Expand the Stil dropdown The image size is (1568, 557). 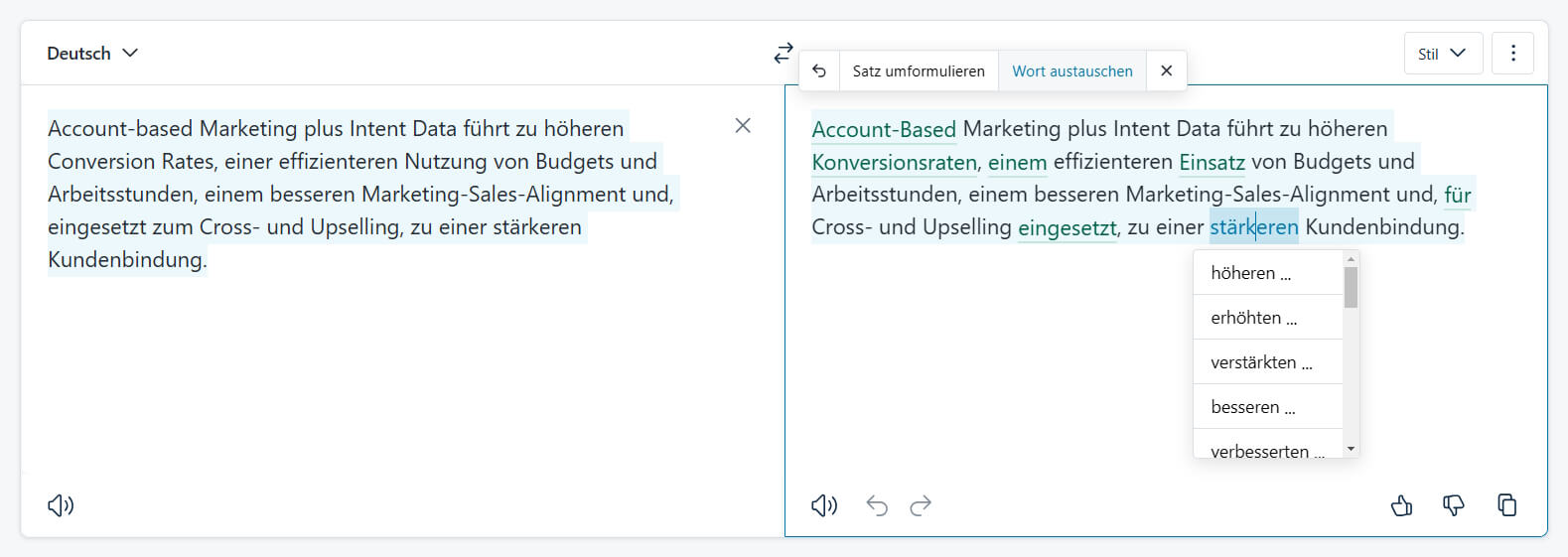point(1442,54)
